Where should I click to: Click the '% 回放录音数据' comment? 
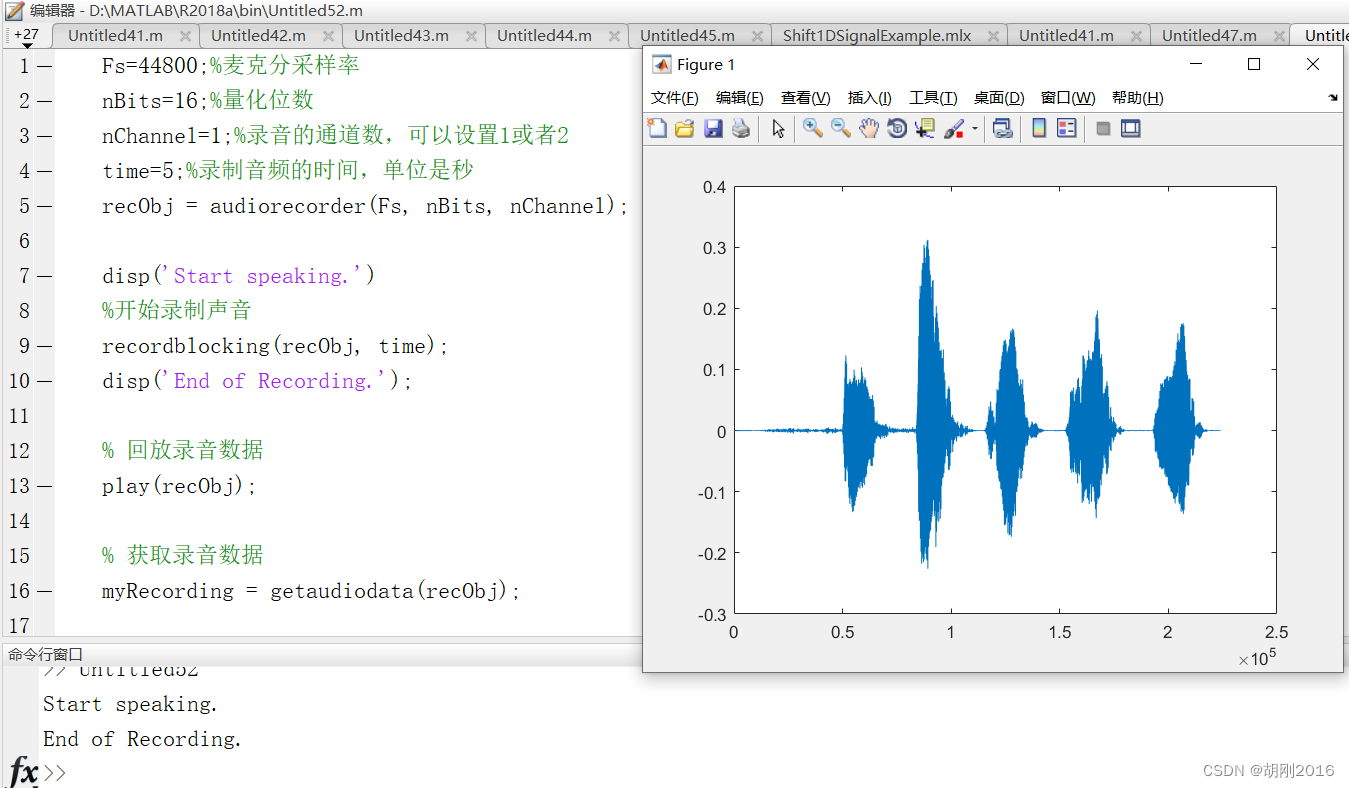coord(183,451)
